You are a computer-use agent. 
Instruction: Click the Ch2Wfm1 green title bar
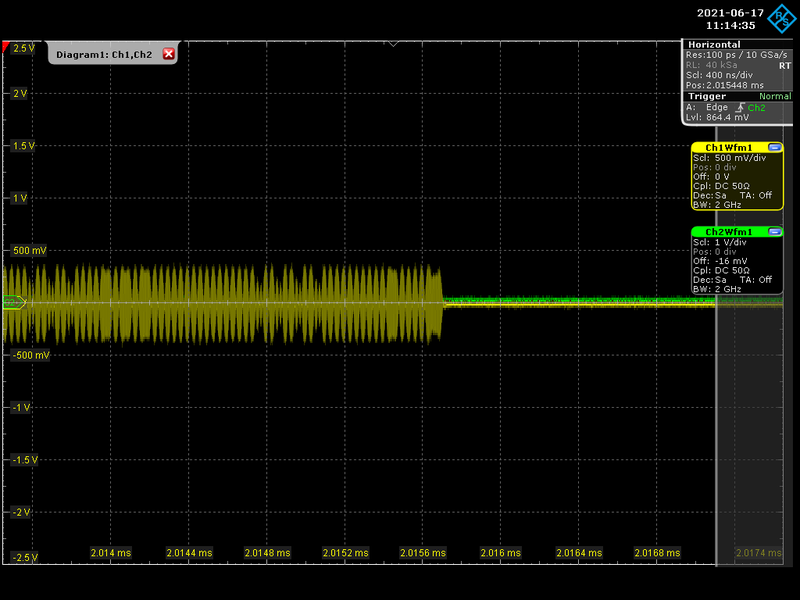coord(728,232)
